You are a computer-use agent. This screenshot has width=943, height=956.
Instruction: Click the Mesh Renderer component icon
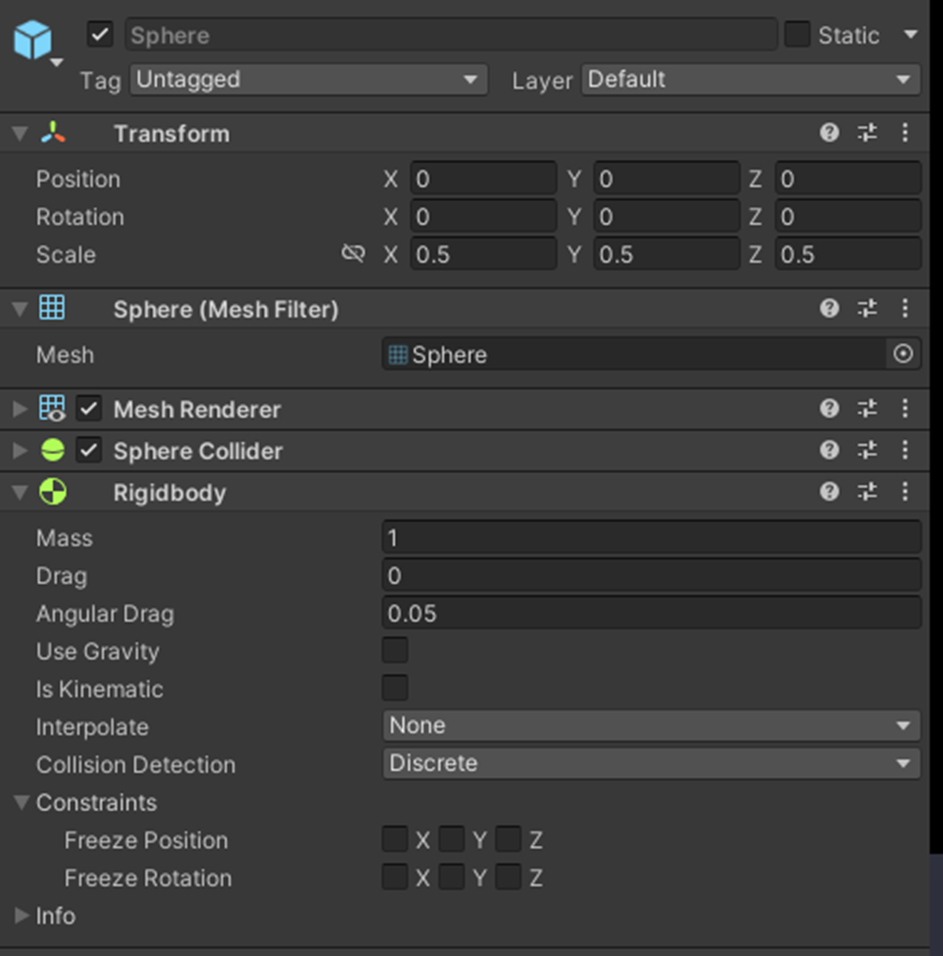(x=52, y=408)
